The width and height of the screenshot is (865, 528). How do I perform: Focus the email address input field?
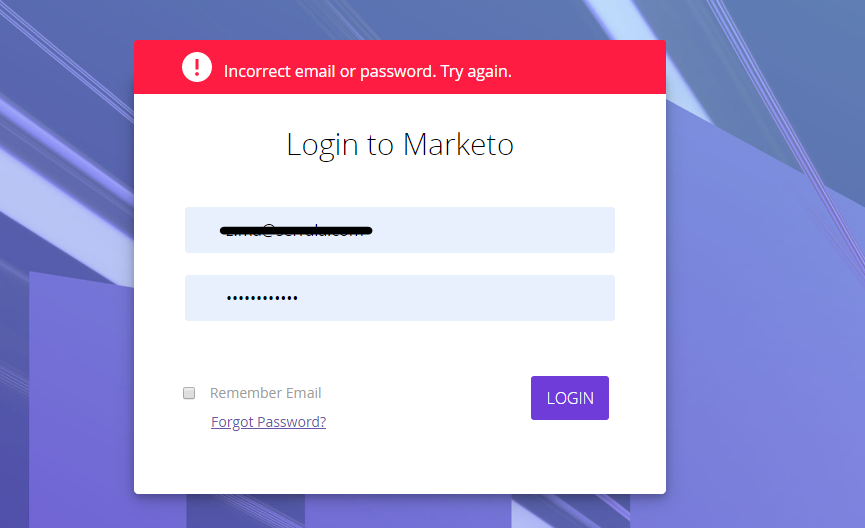pyautogui.click(x=400, y=230)
